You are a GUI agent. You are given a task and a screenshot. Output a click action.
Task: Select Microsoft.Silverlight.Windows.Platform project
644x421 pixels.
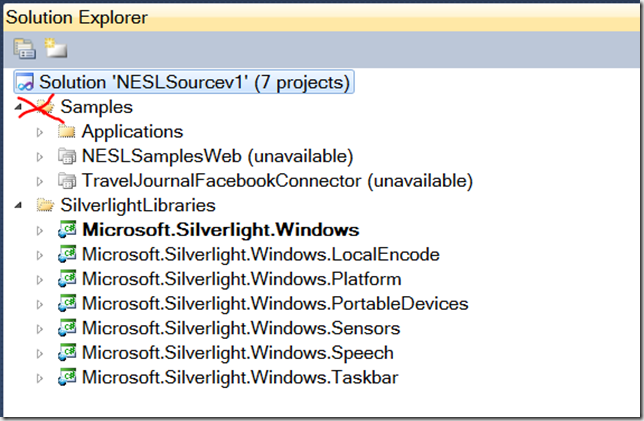pyautogui.click(x=242, y=279)
